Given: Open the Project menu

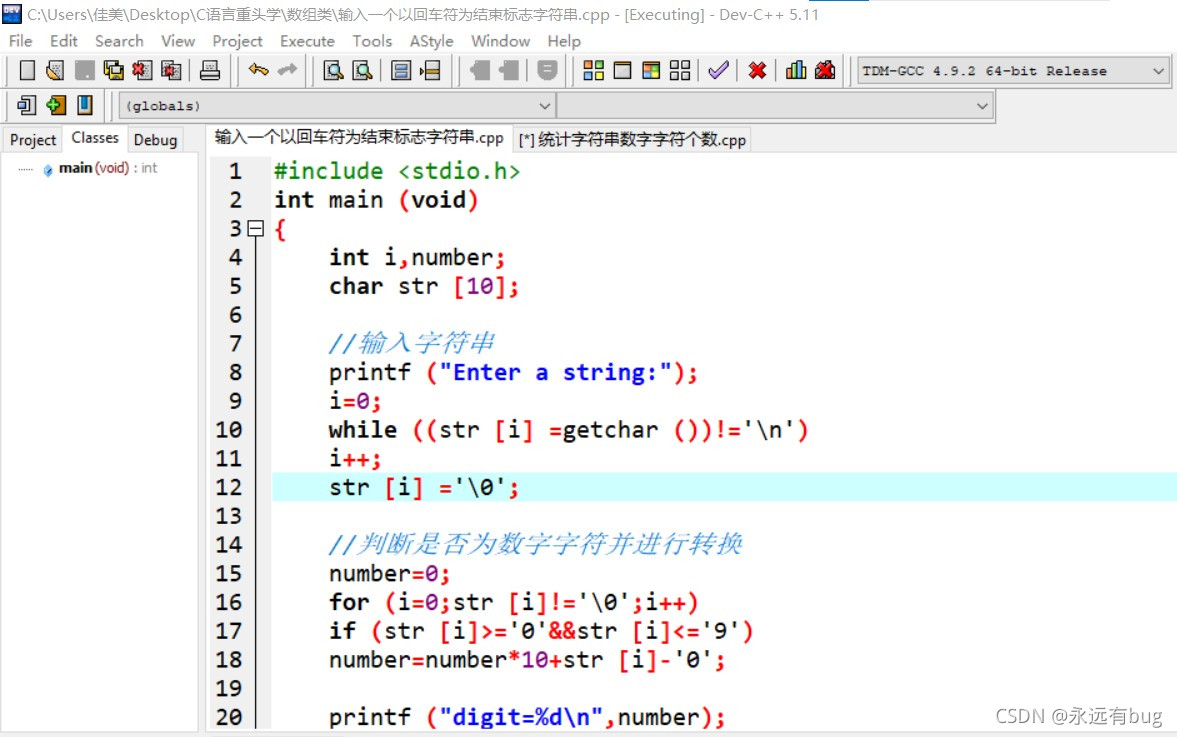Looking at the screenshot, I should pos(237,41).
